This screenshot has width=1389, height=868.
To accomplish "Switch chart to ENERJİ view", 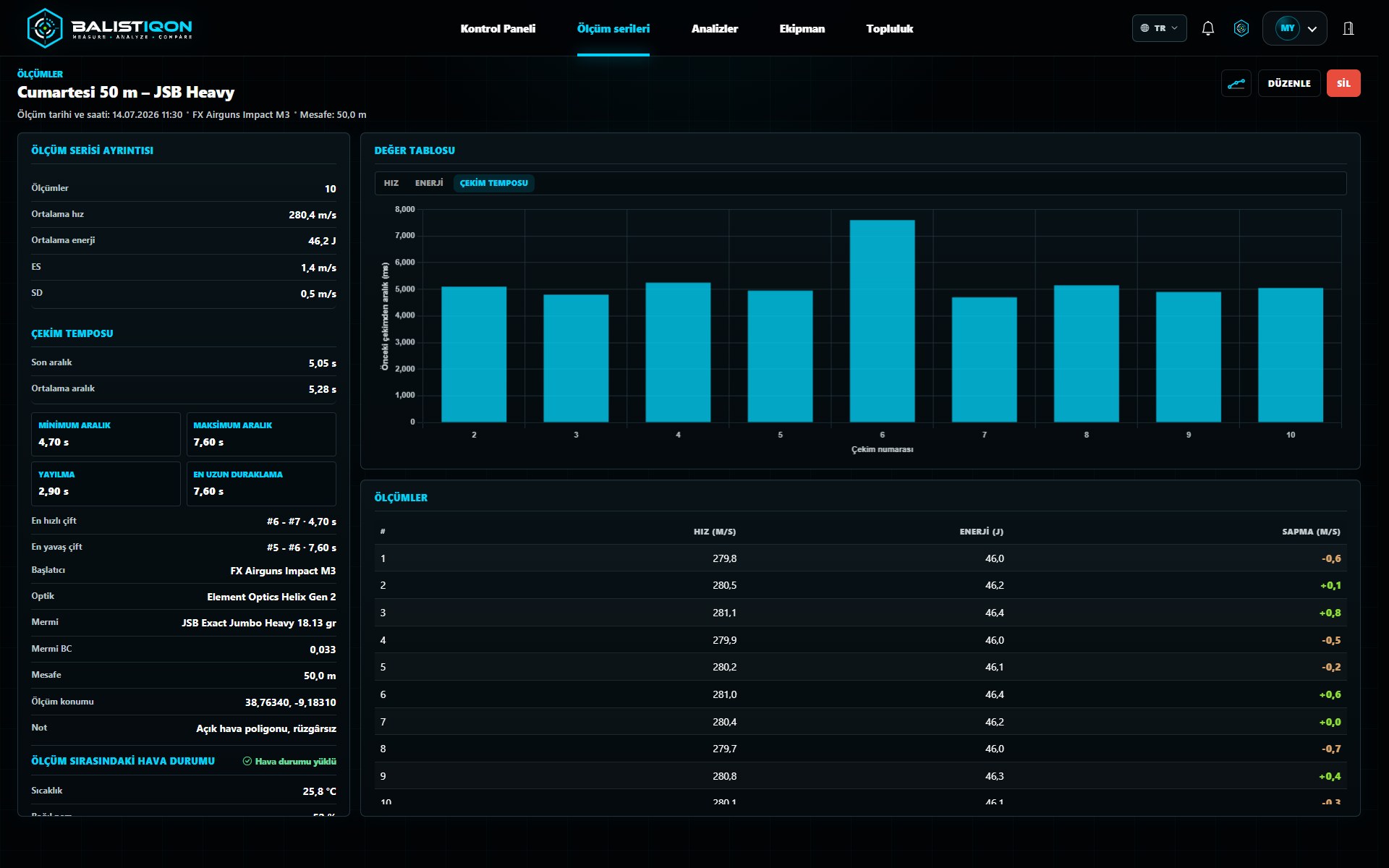I will [x=429, y=183].
